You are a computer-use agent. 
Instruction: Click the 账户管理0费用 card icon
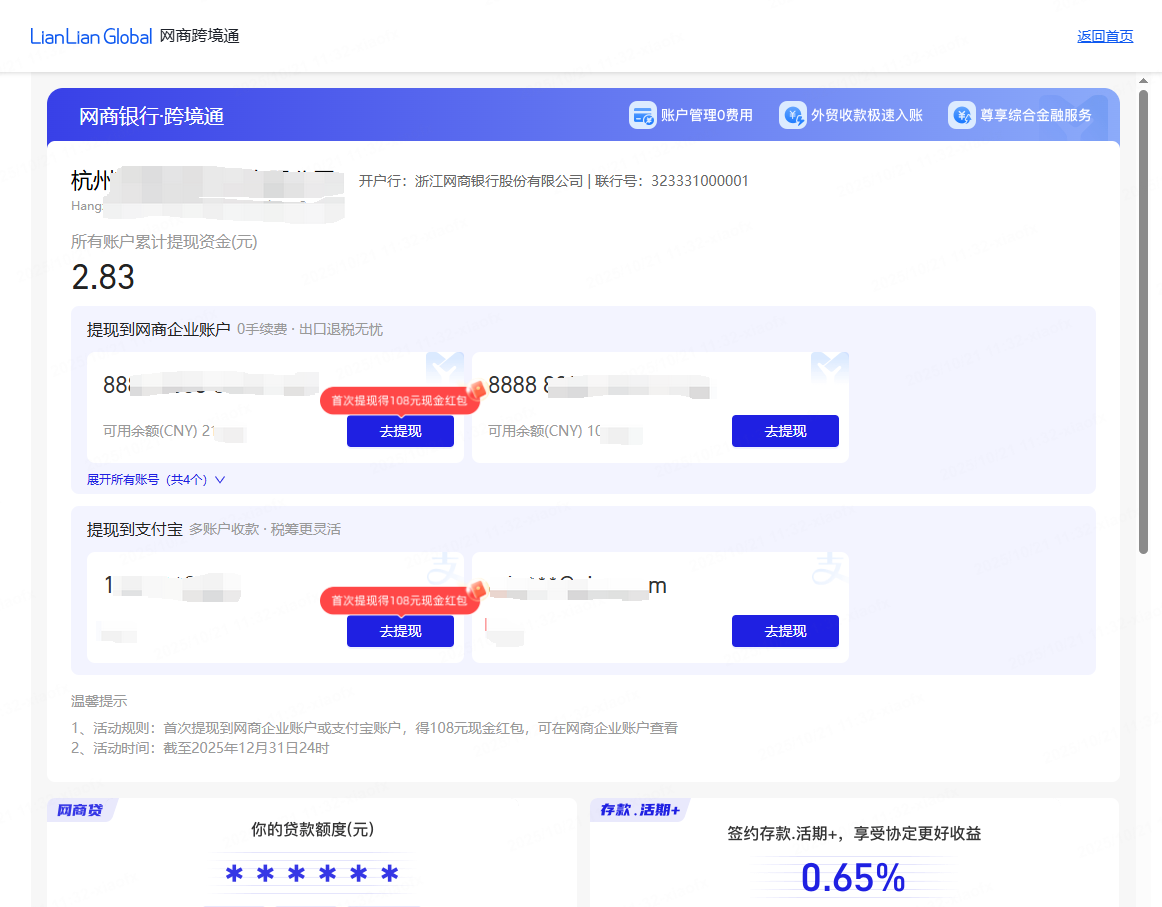coord(642,115)
